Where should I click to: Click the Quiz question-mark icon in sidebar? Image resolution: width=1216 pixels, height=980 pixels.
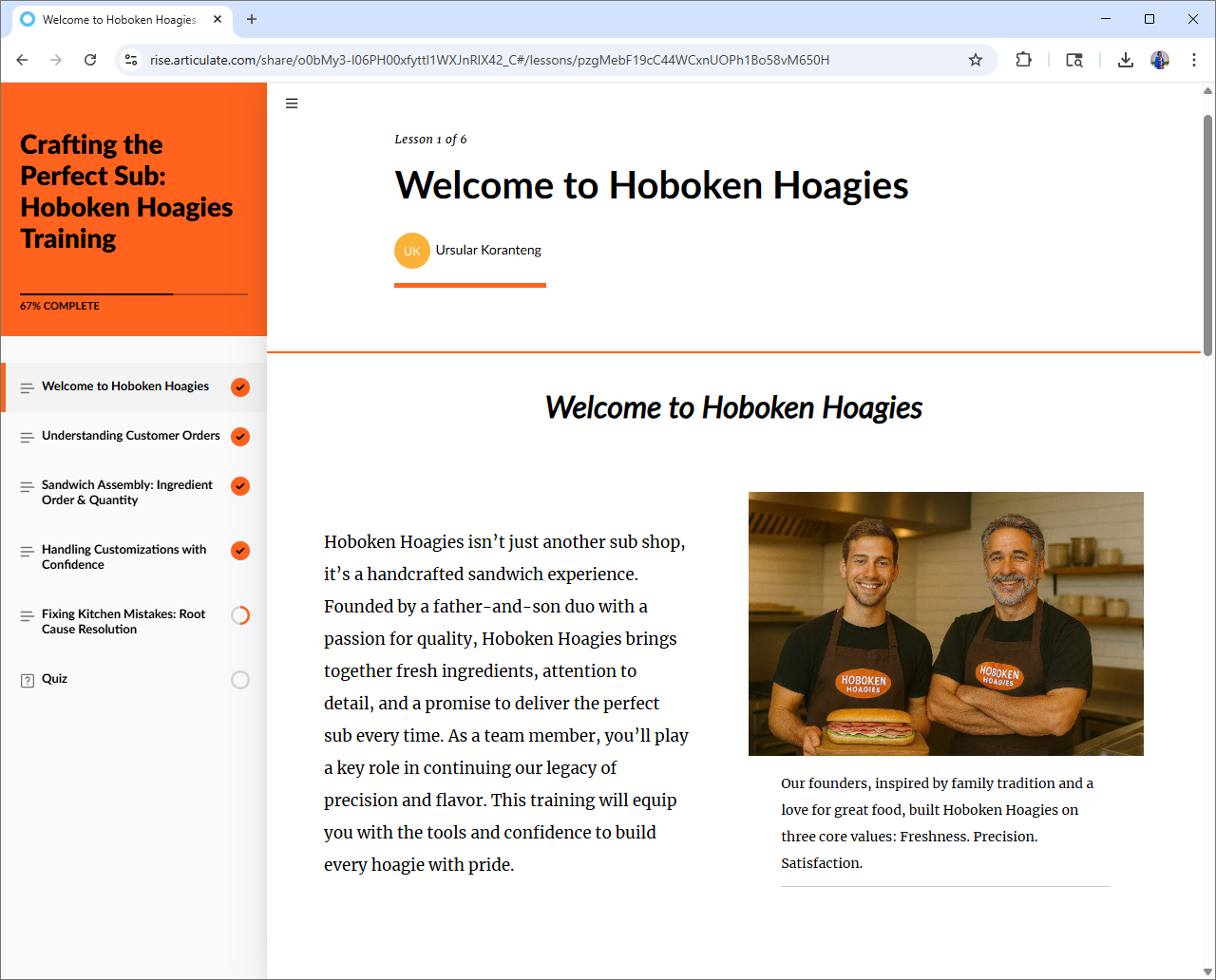[28, 680]
